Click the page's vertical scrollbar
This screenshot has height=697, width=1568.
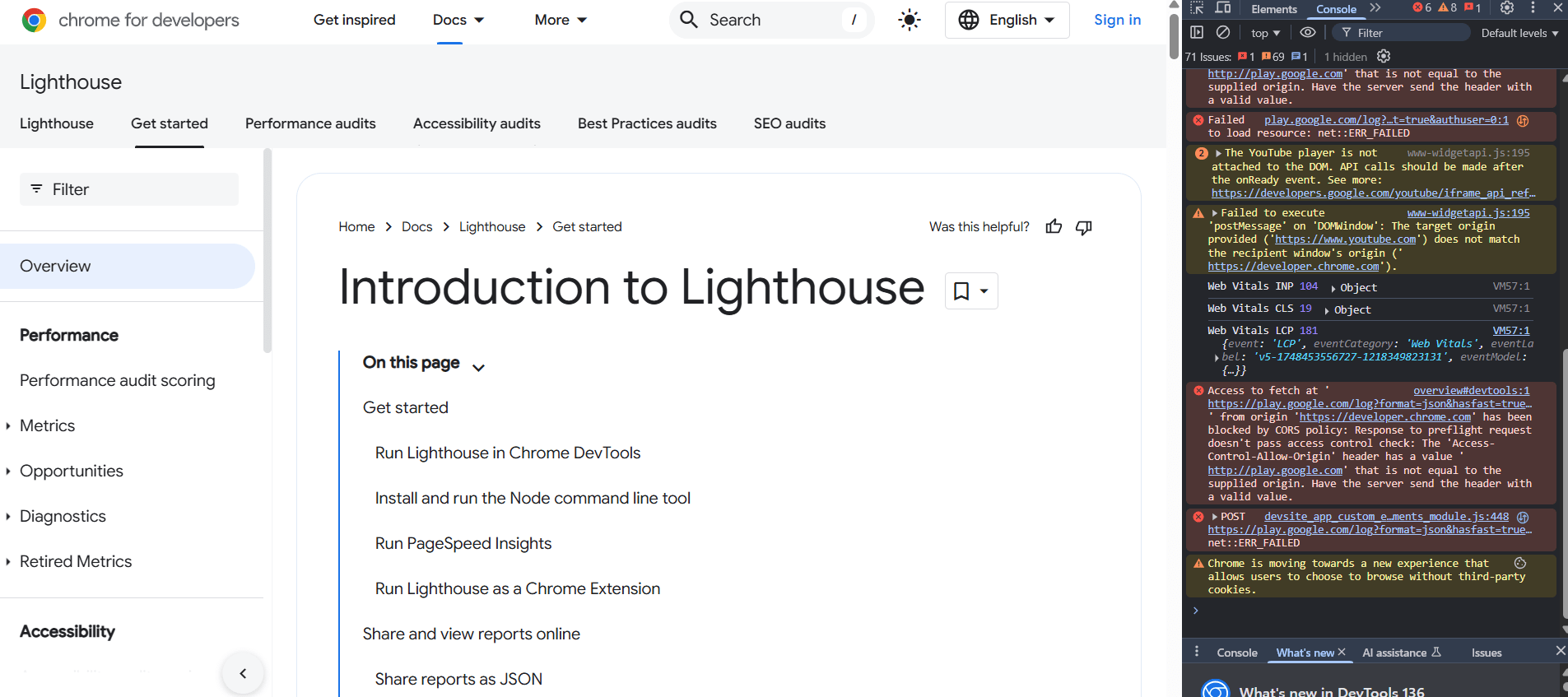point(1174,37)
